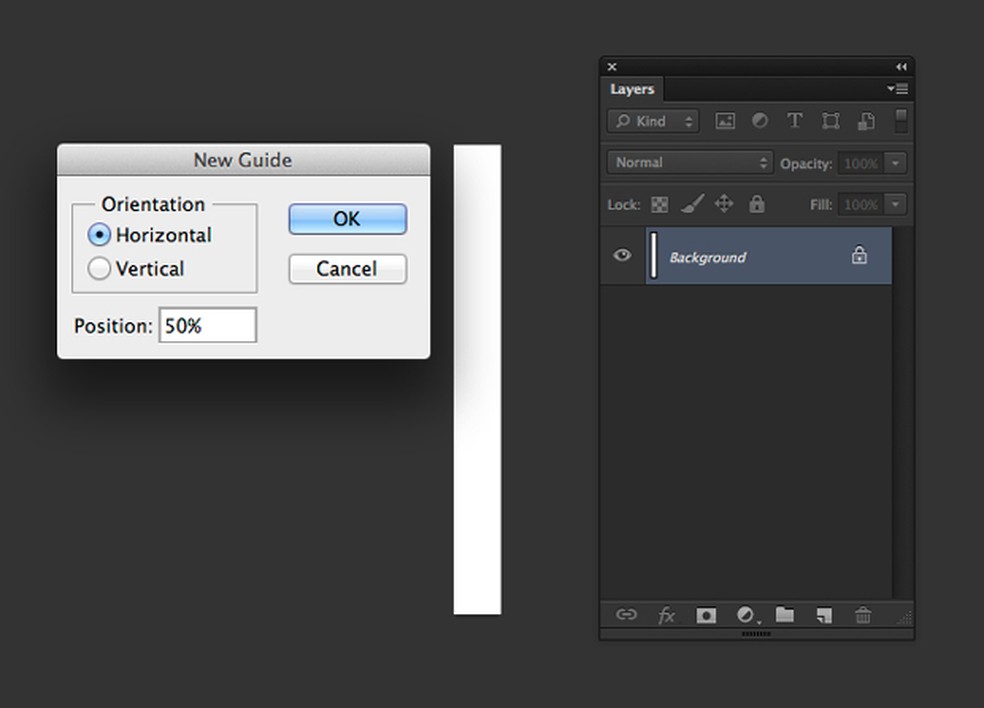
Task: Click the lock transparent pixels icon
Action: tap(660, 204)
